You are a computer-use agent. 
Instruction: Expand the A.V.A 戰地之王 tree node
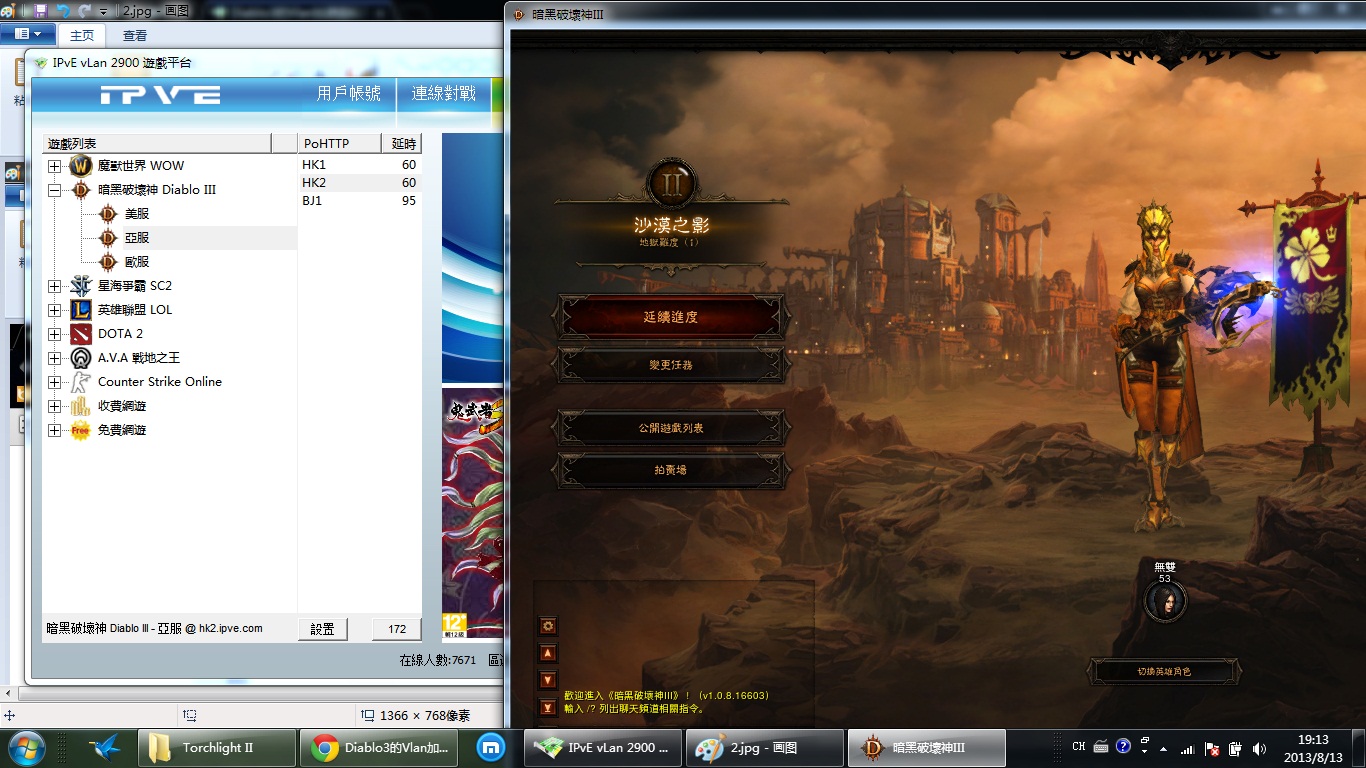[x=55, y=358]
